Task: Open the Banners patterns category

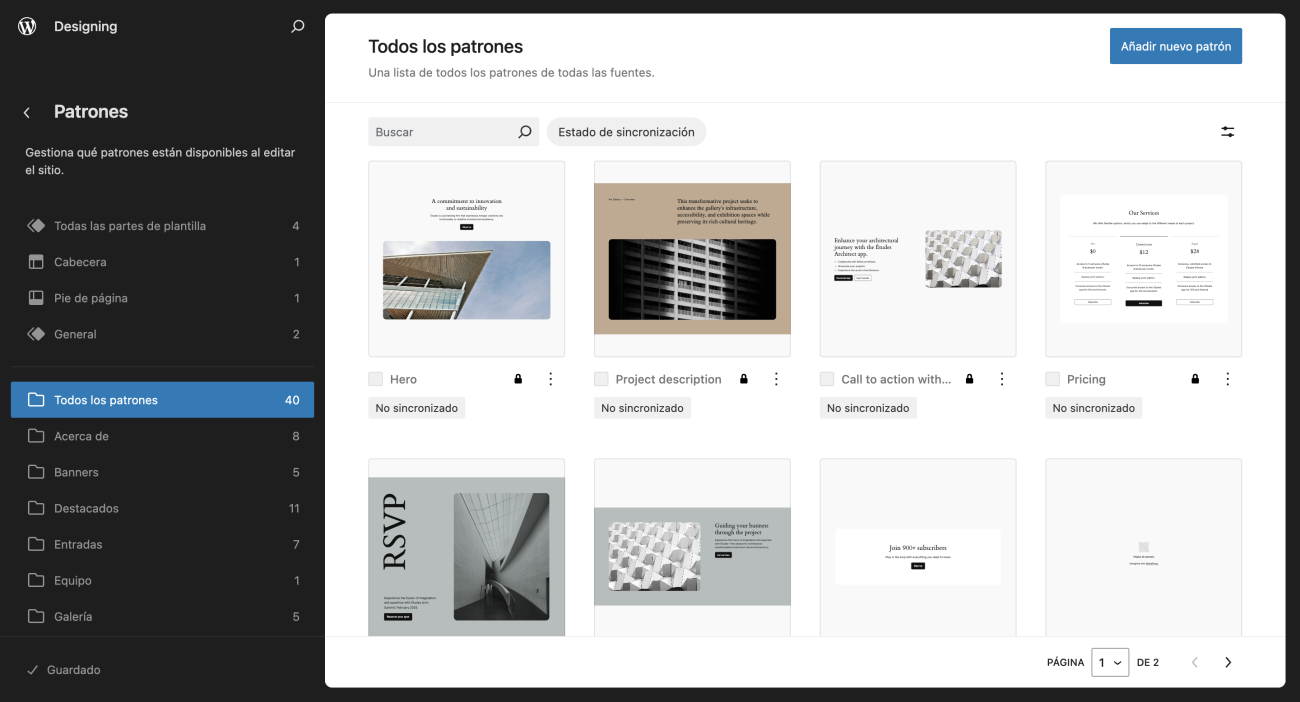Action: click(x=76, y=472)
